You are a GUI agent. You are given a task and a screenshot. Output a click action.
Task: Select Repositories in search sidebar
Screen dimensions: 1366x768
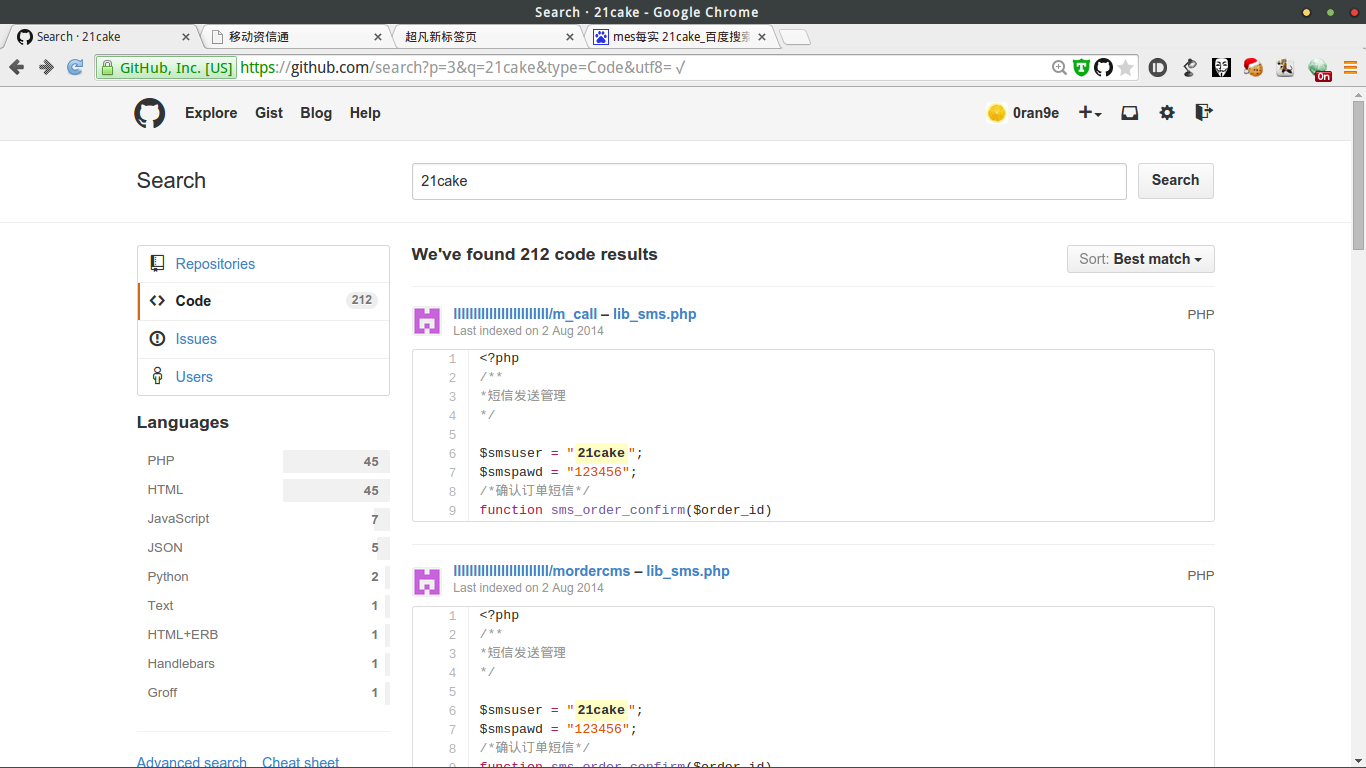coord(263,264)
